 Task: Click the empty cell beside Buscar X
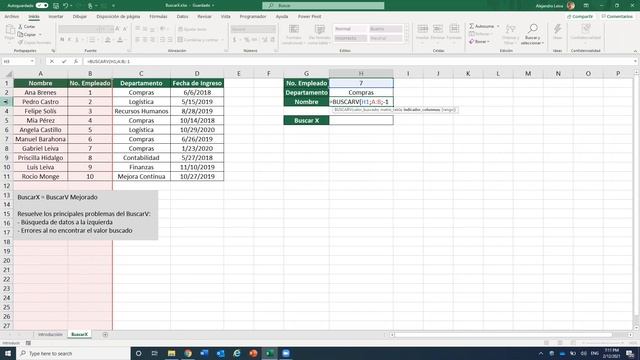361,120
